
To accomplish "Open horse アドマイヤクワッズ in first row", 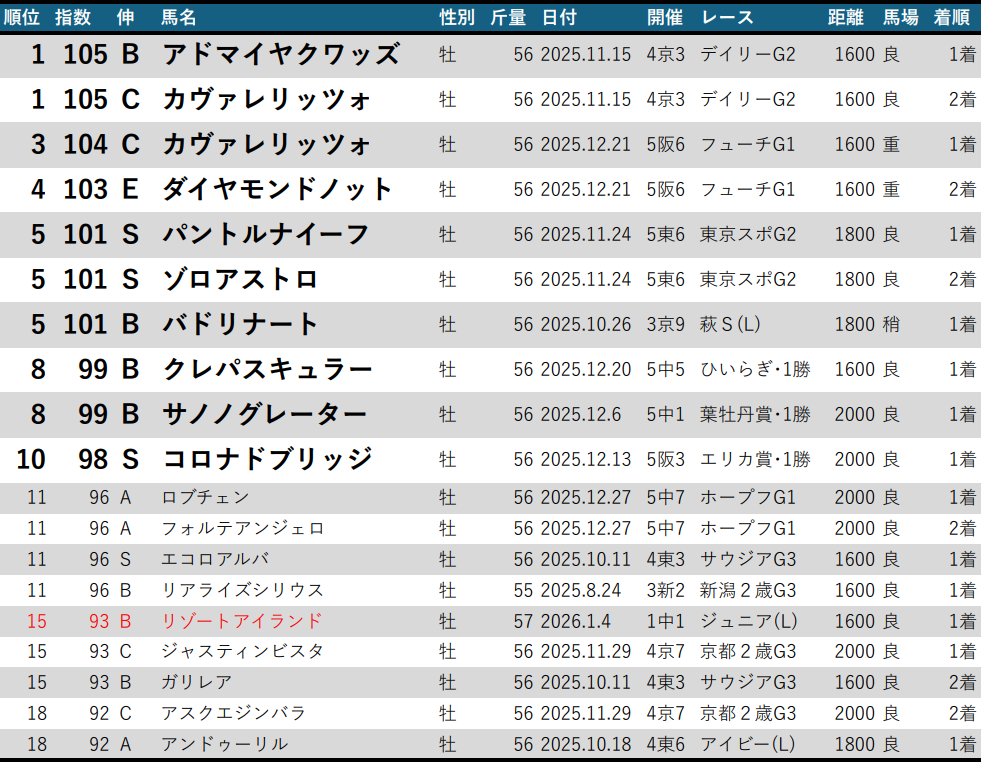I will pos(280,54).
